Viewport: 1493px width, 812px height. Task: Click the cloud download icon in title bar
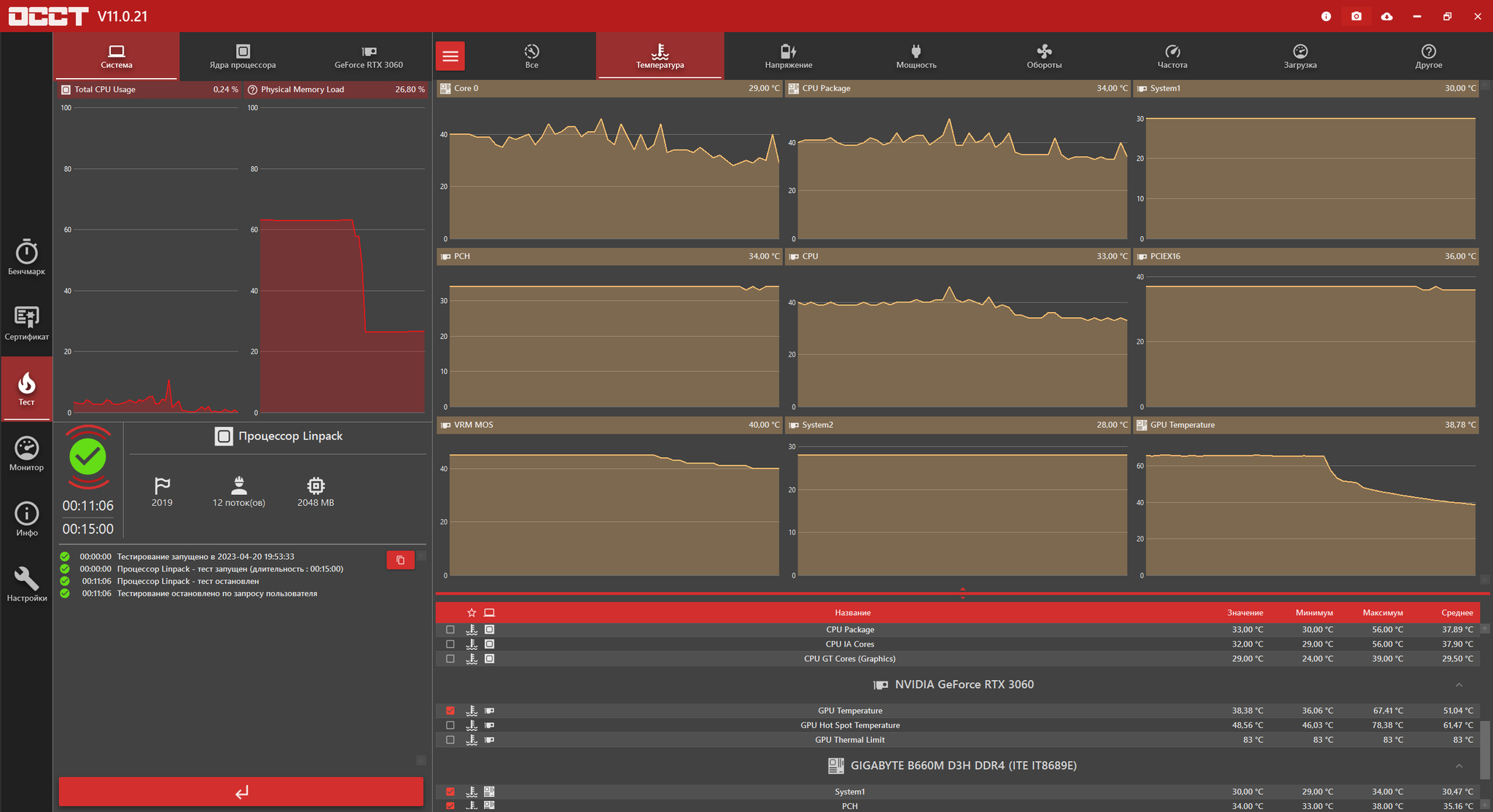click(x=1387, y=16)
